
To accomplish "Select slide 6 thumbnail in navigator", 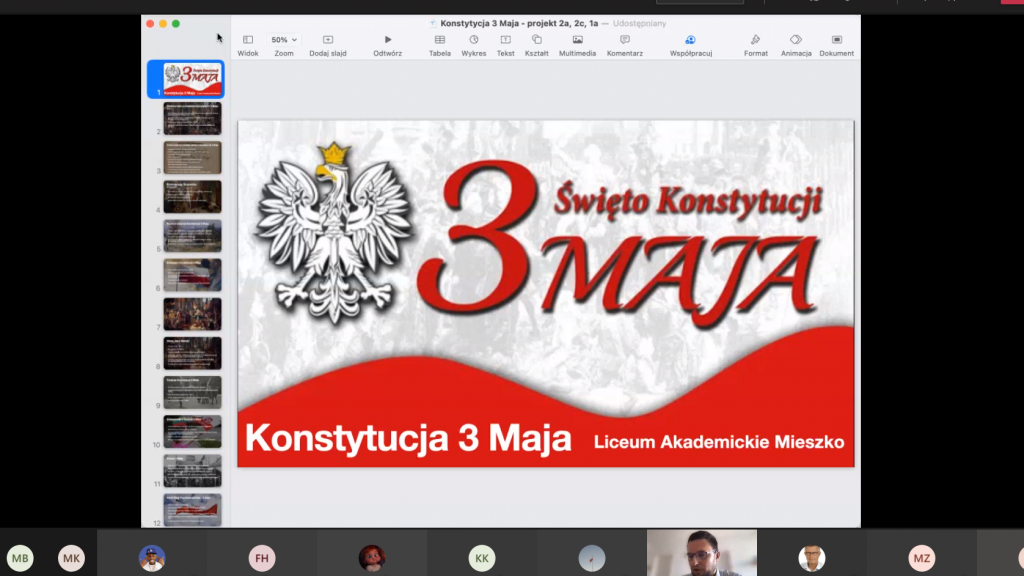I will point(192,275).
